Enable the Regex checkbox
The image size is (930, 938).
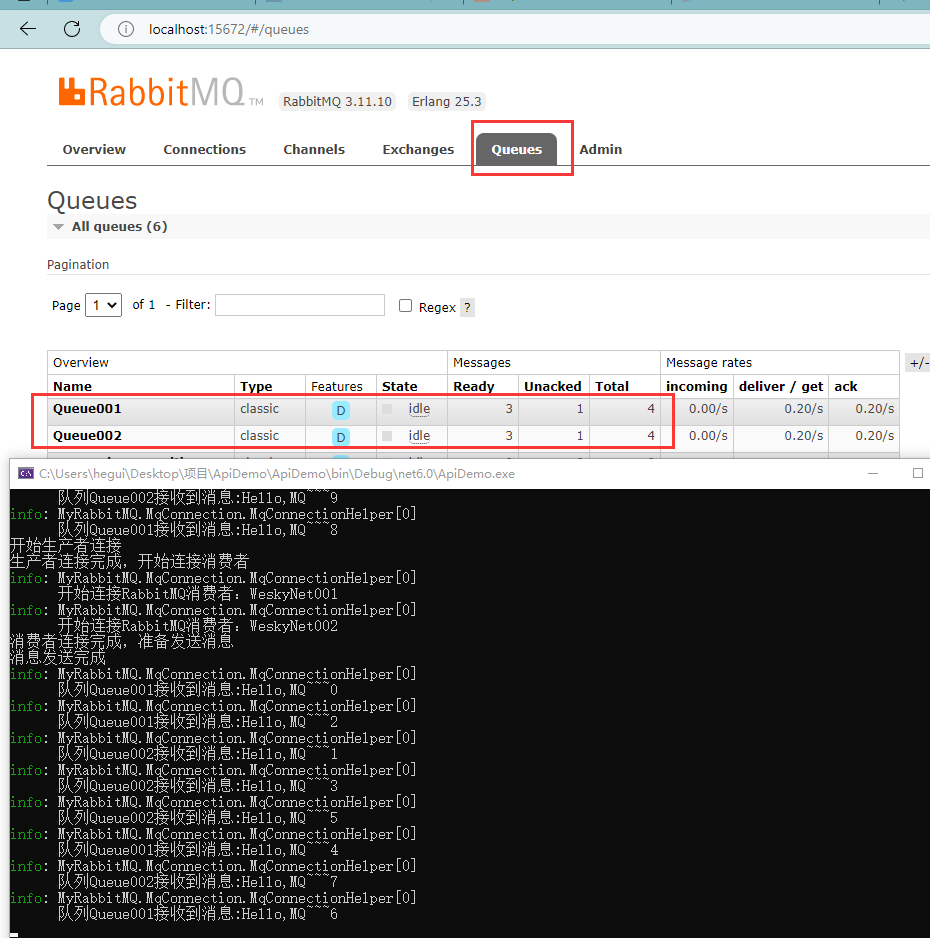point(405,306)
